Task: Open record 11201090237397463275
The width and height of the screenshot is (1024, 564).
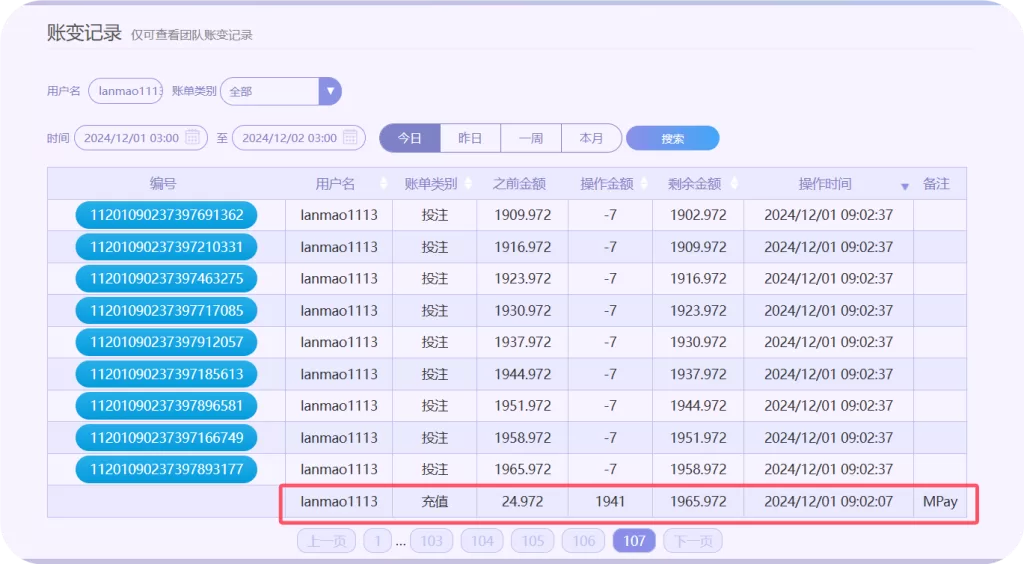Action: [x=167, y=279]
